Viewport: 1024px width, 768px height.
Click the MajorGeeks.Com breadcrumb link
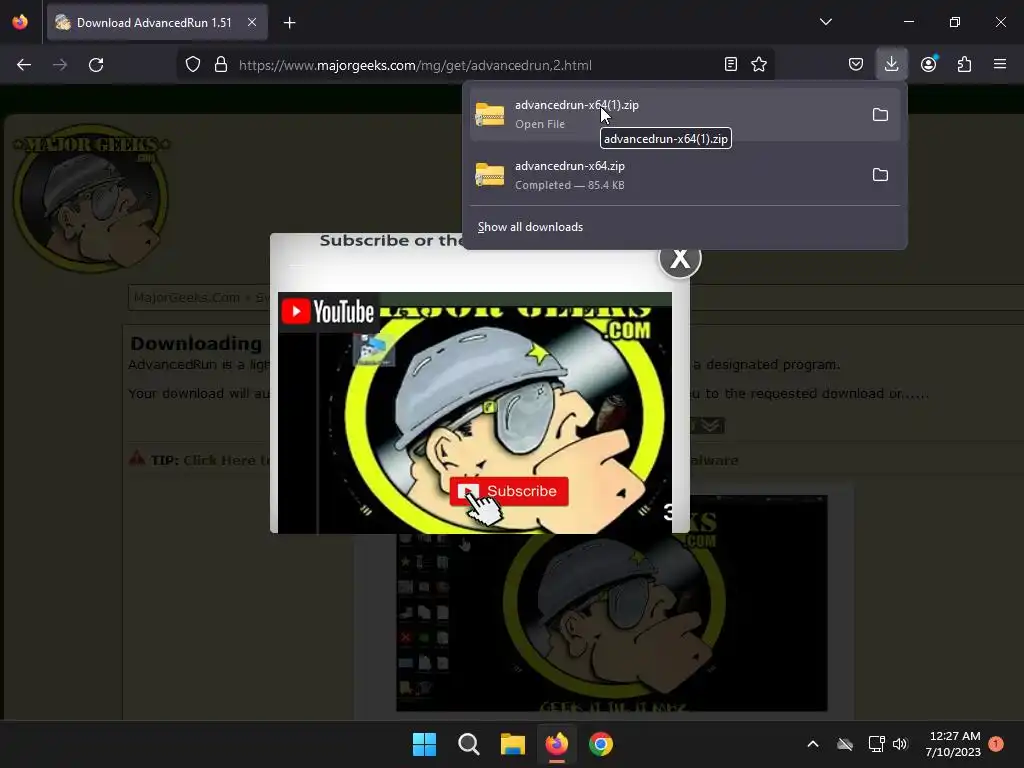187,298
